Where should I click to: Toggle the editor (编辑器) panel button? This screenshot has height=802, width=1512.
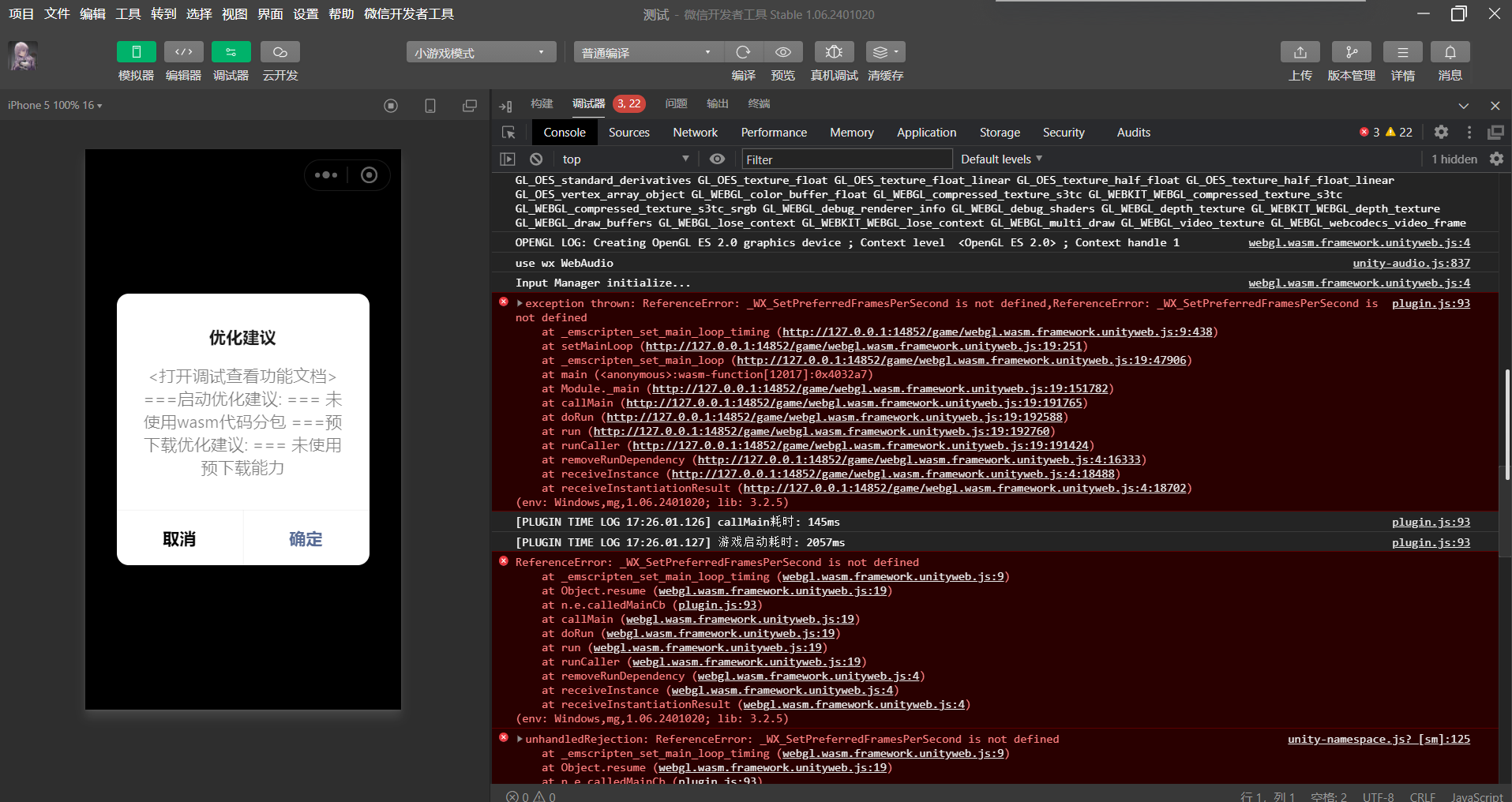183,52
